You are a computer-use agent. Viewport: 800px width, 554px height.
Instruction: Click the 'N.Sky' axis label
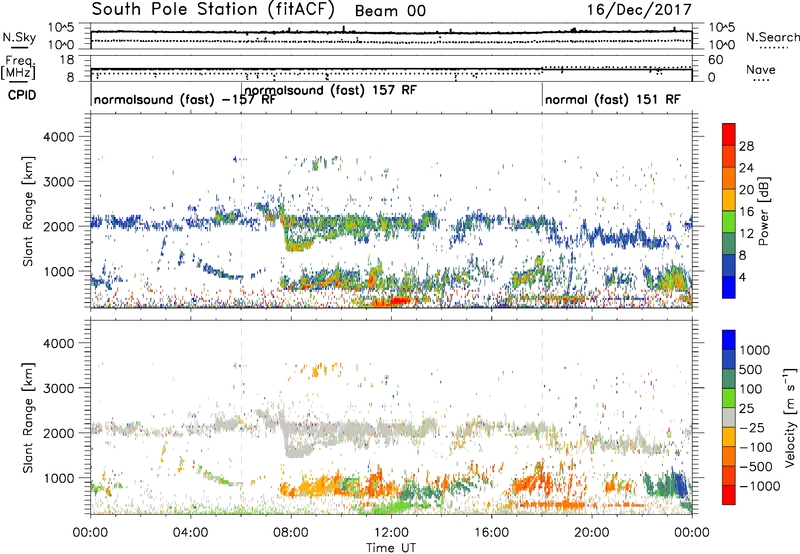tap(19, 37)
